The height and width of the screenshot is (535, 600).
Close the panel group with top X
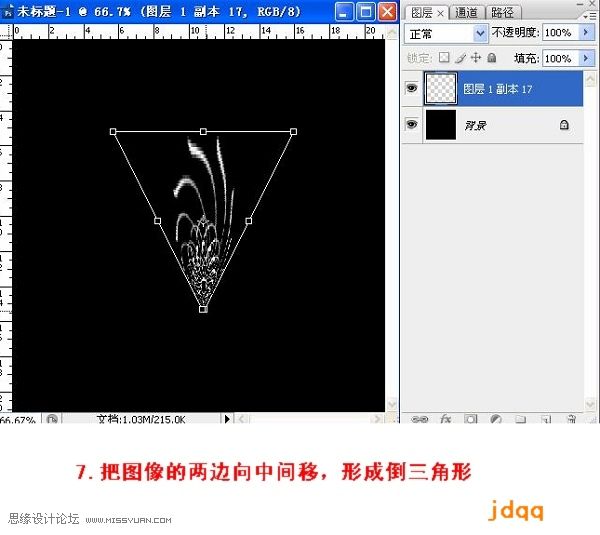[593, 3]
